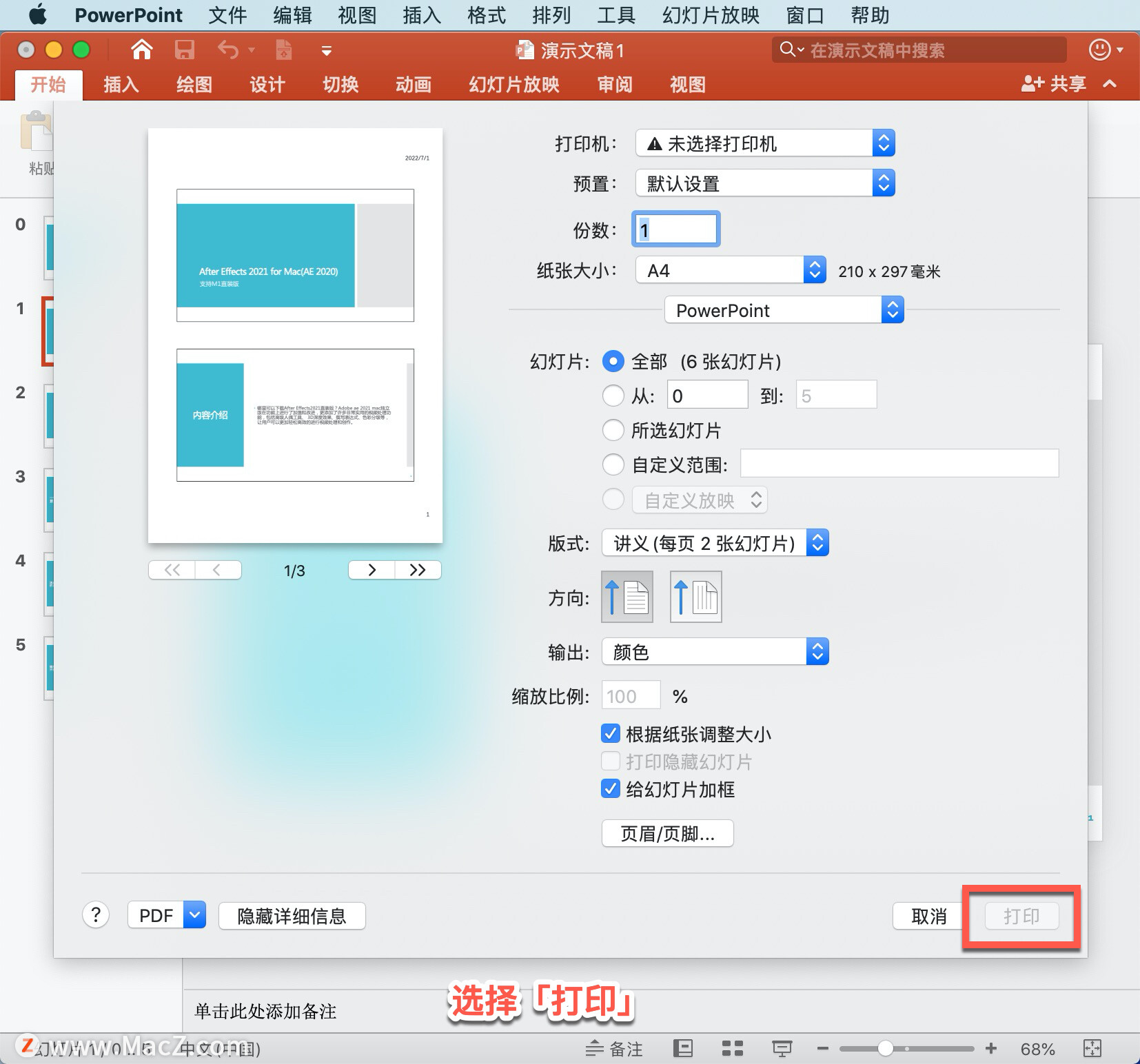Click the zoom in plus icon

(x=991, y=1049)
